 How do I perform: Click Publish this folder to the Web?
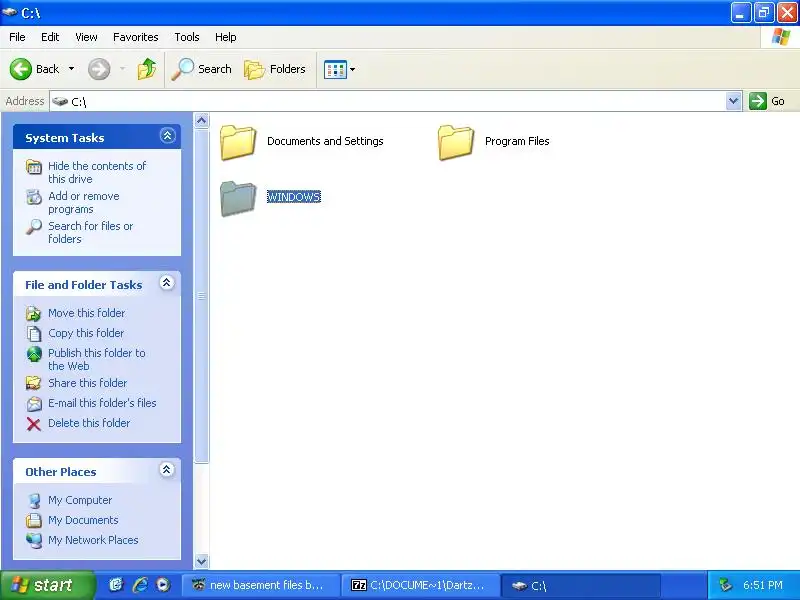(96, 359)
